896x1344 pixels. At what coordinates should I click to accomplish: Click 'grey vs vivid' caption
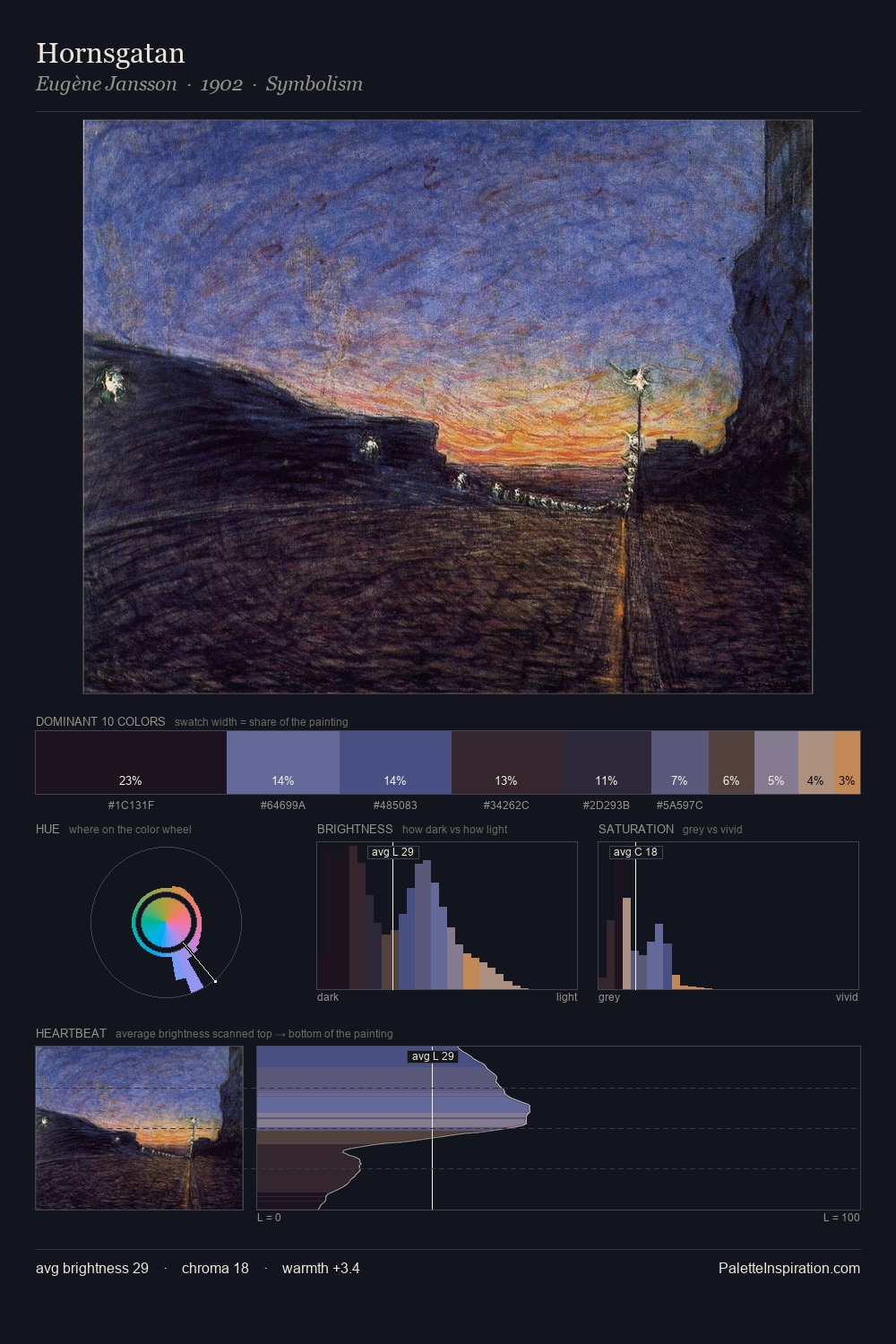click(x=712, y=830)
